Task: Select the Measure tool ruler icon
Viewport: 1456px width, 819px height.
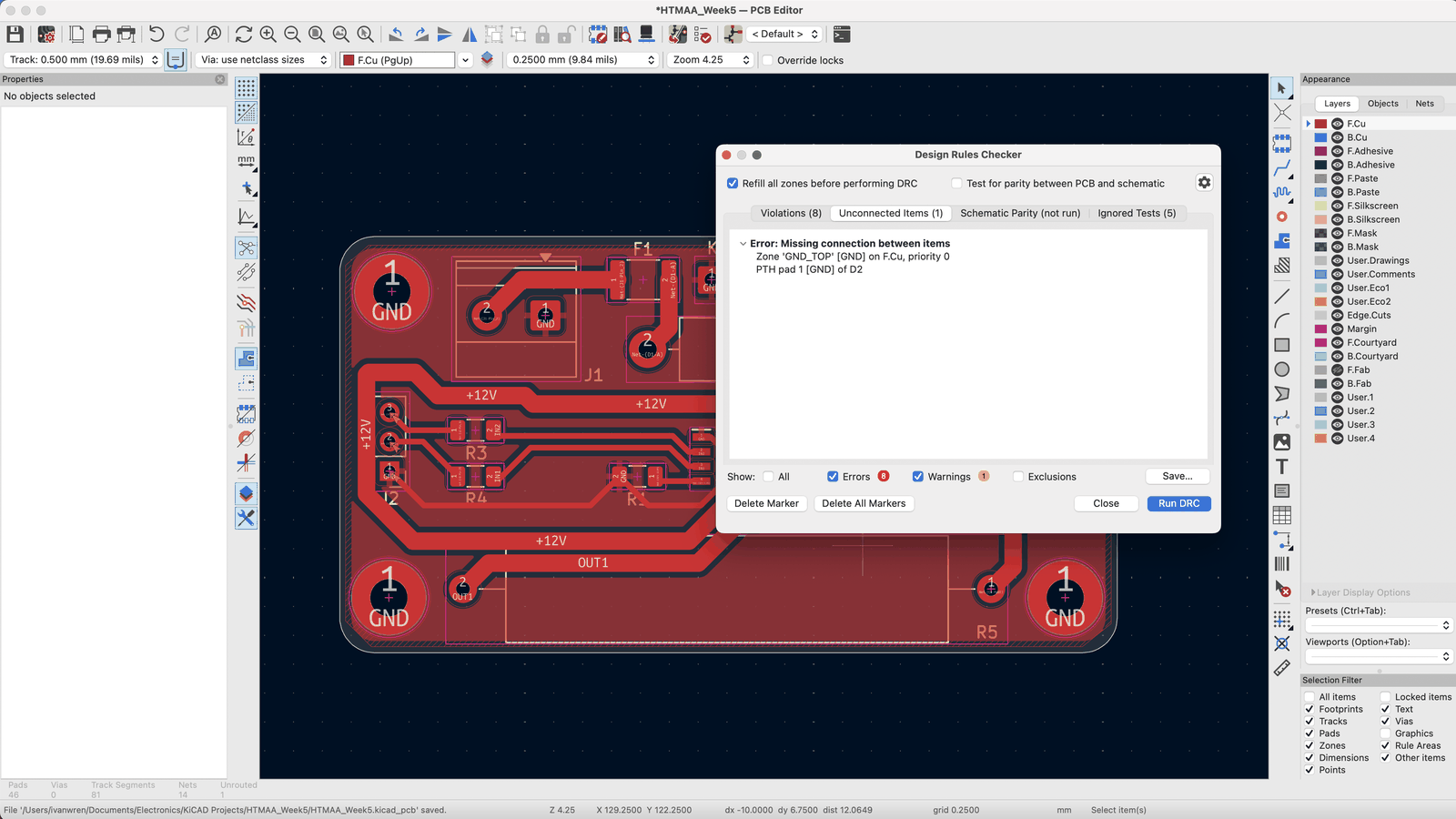Action: (1282, 668)
